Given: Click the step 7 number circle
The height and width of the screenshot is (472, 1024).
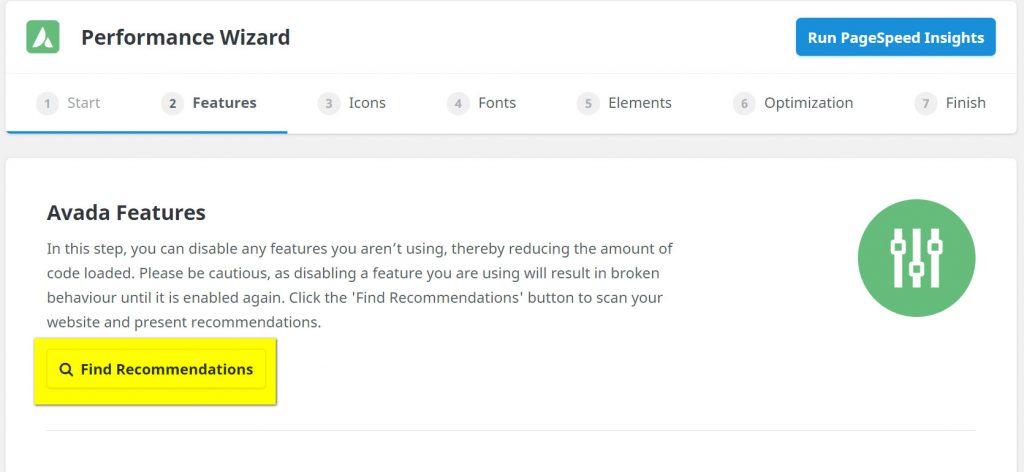Looking at the screenshot, I should click(x=926, y=103).
